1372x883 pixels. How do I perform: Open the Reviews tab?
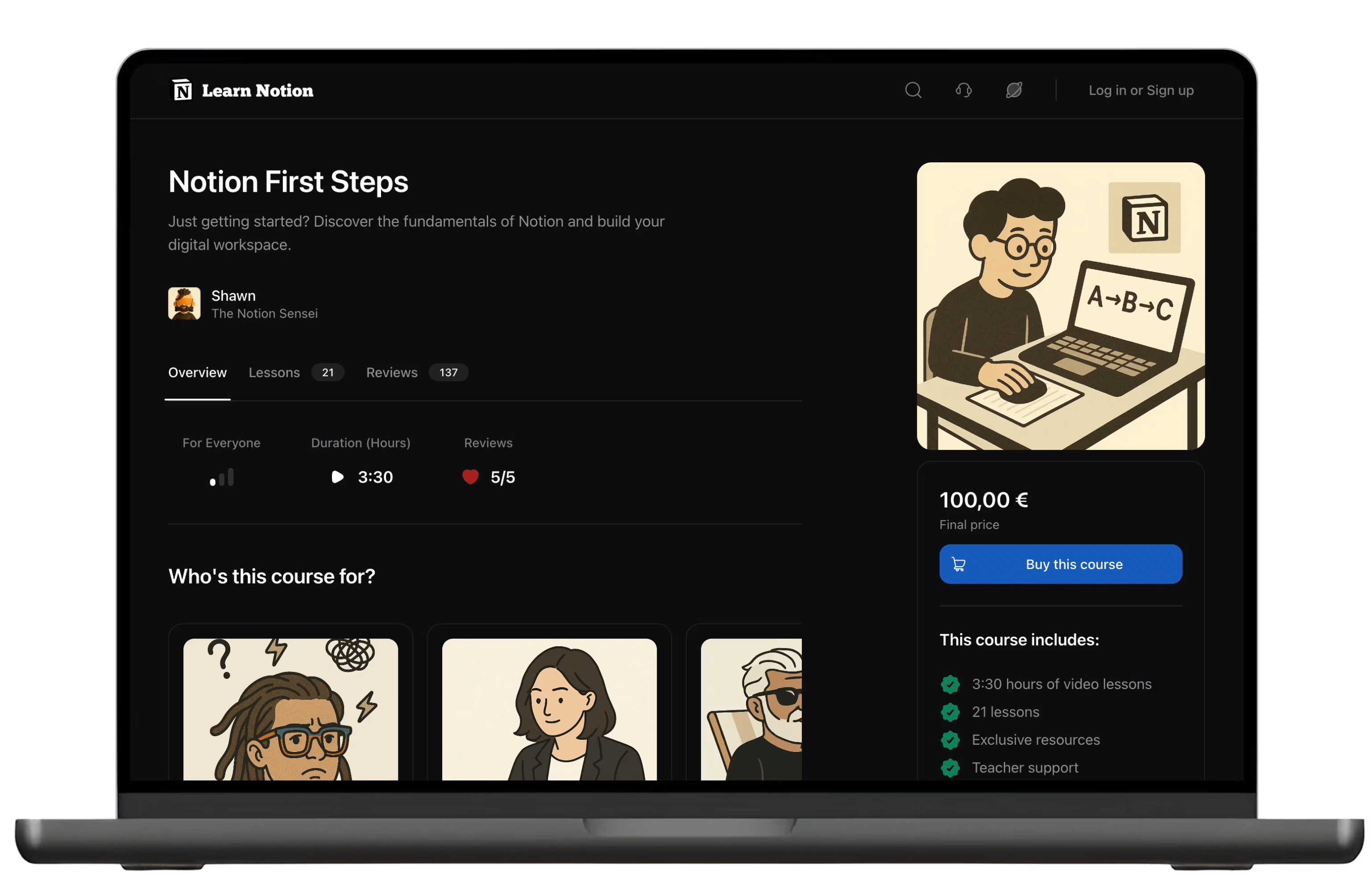click(x=392, y=373)
